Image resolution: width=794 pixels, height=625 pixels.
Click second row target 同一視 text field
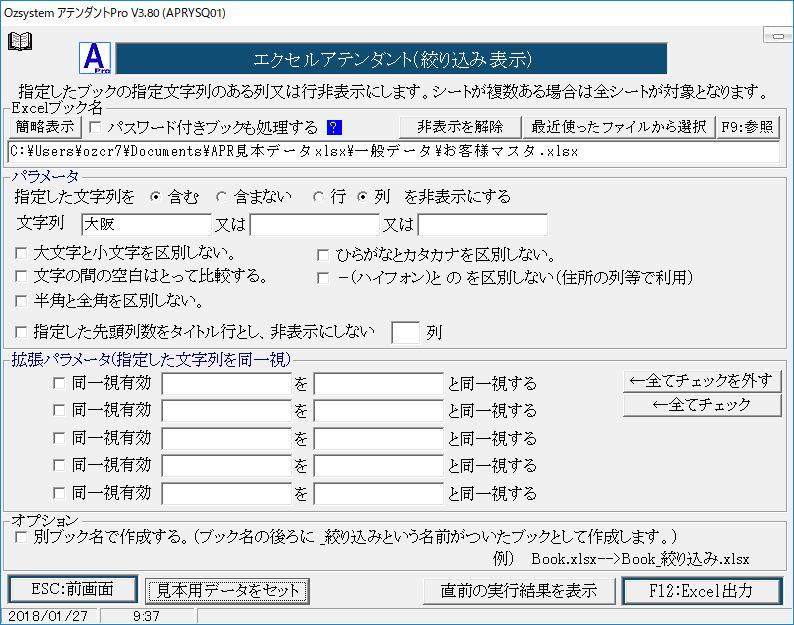pyautogui.click(x=379, y=411)
